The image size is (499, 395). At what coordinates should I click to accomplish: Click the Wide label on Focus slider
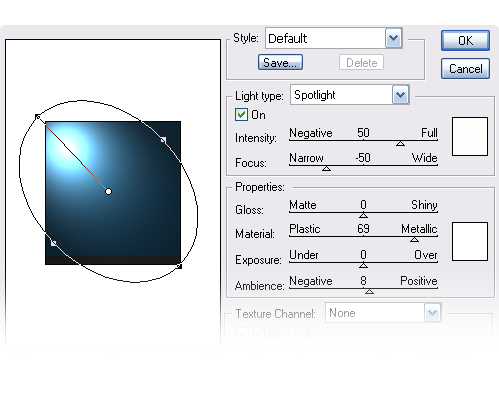point(424,158)
